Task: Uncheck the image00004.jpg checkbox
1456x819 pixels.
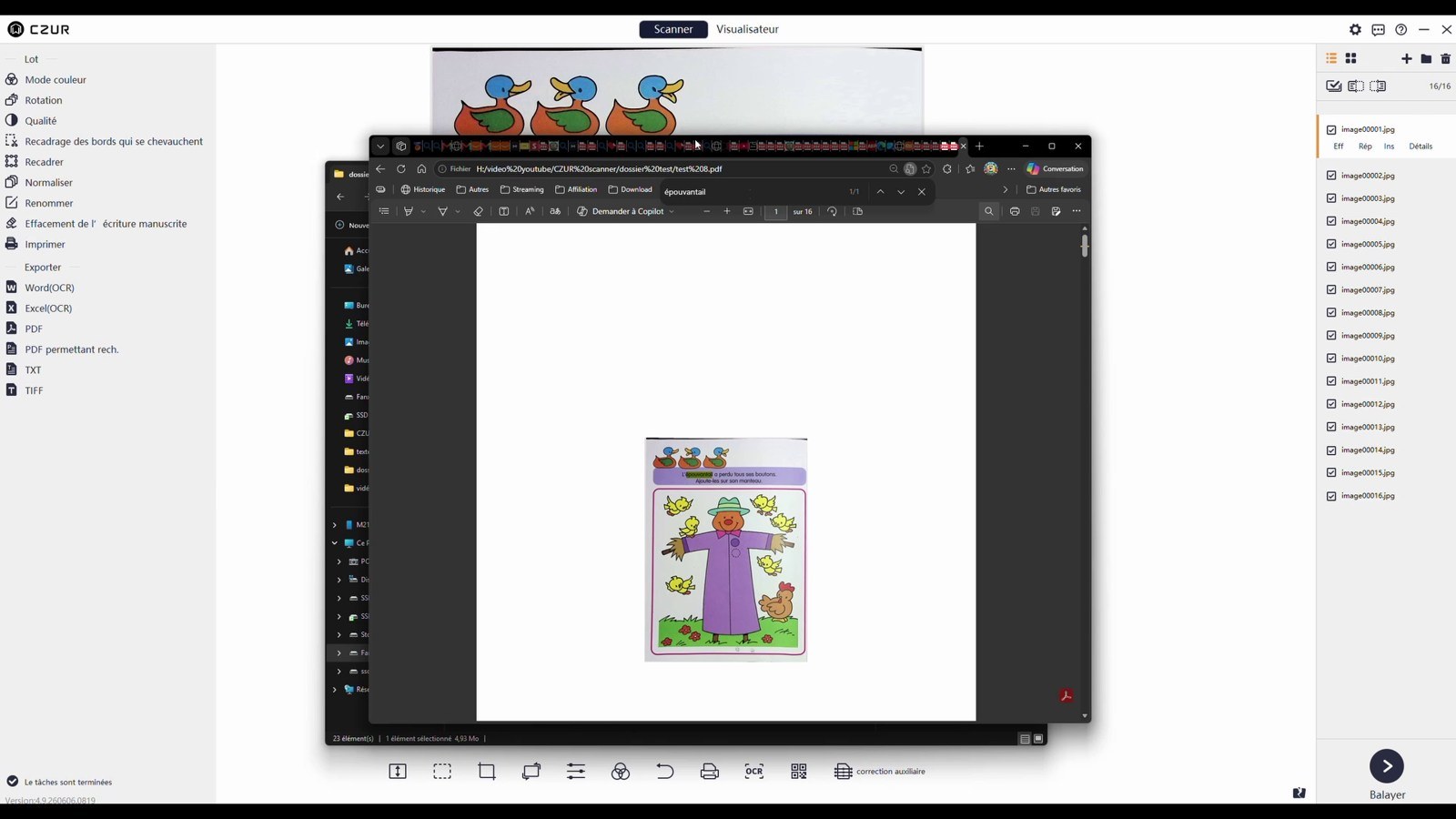Action: point(1332,221)
